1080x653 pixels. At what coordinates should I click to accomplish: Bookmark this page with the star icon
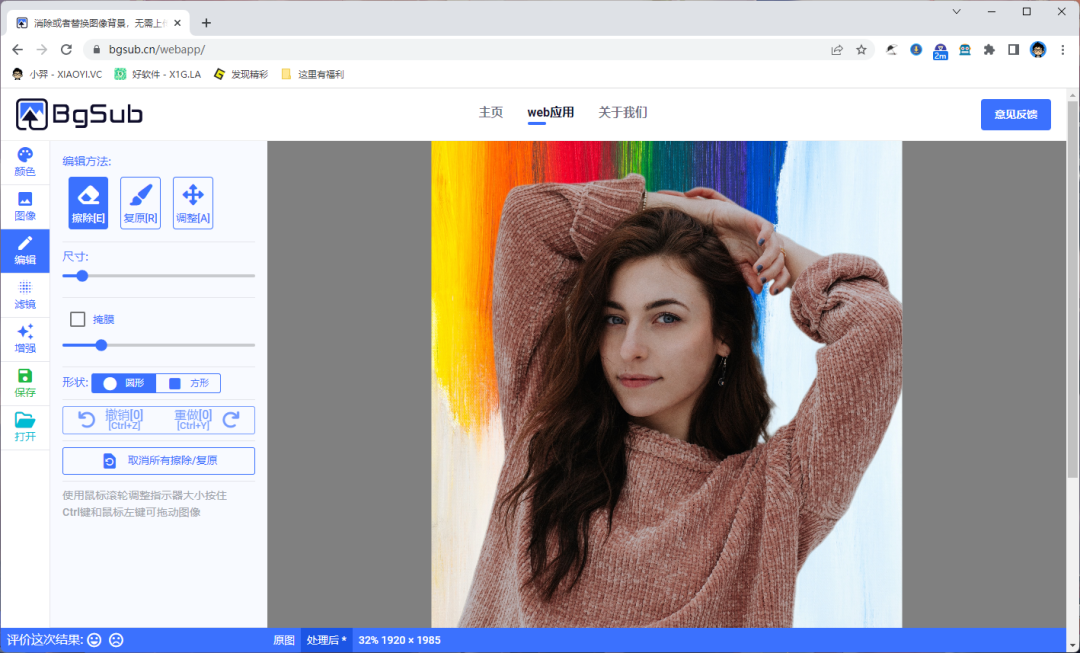tap(861, 50)
